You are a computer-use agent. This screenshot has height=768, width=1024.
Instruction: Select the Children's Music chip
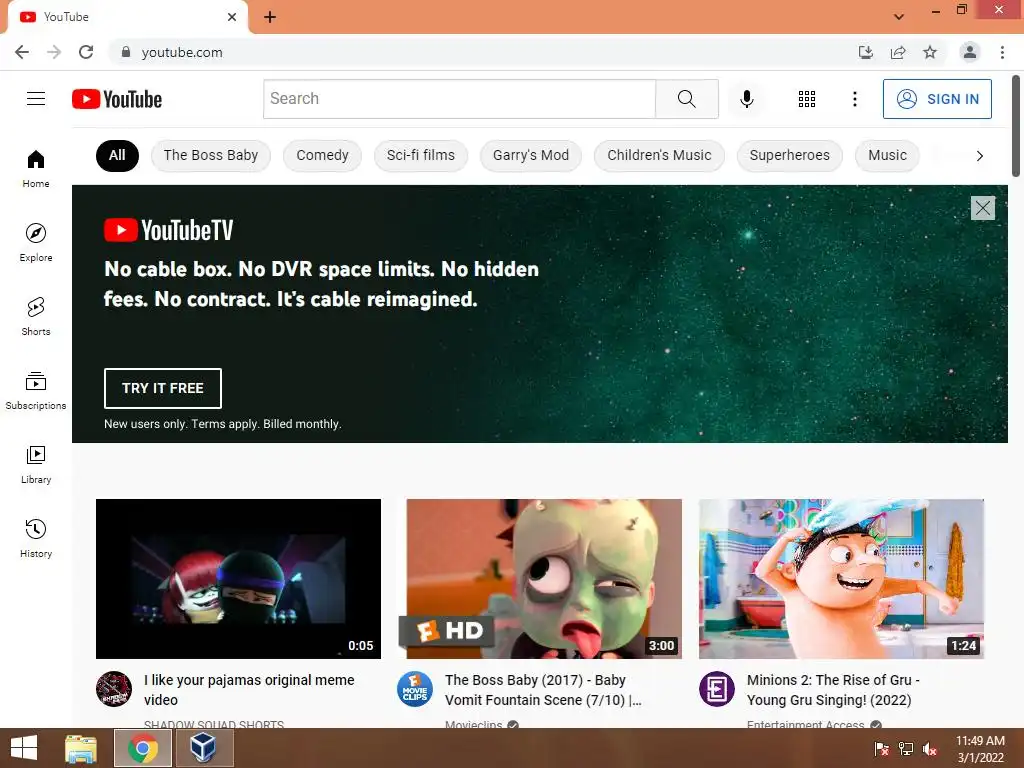pos(659,155)
